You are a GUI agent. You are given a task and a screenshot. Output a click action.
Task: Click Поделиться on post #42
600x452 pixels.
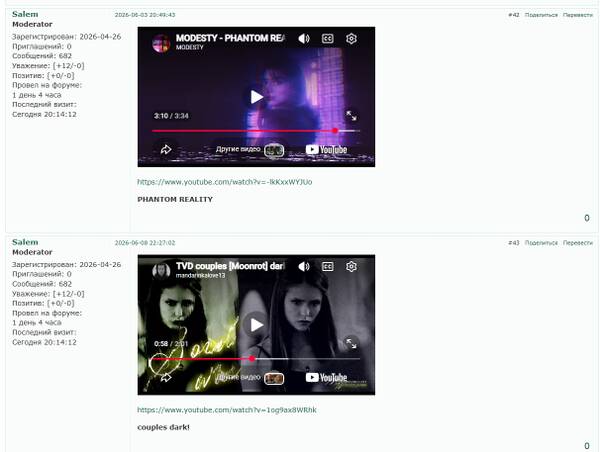(541, 15)
